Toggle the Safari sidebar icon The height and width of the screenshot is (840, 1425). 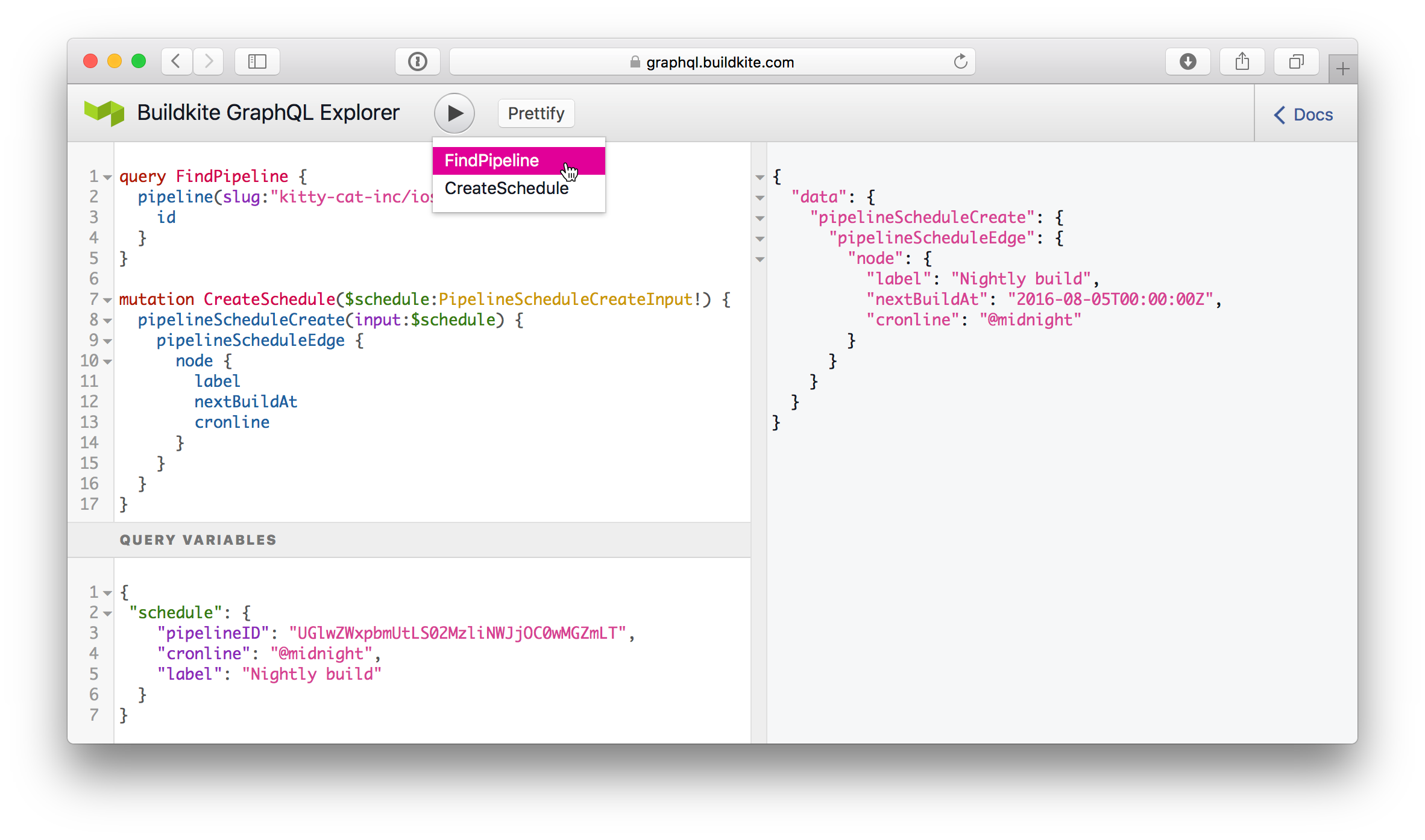coord(257,61)
